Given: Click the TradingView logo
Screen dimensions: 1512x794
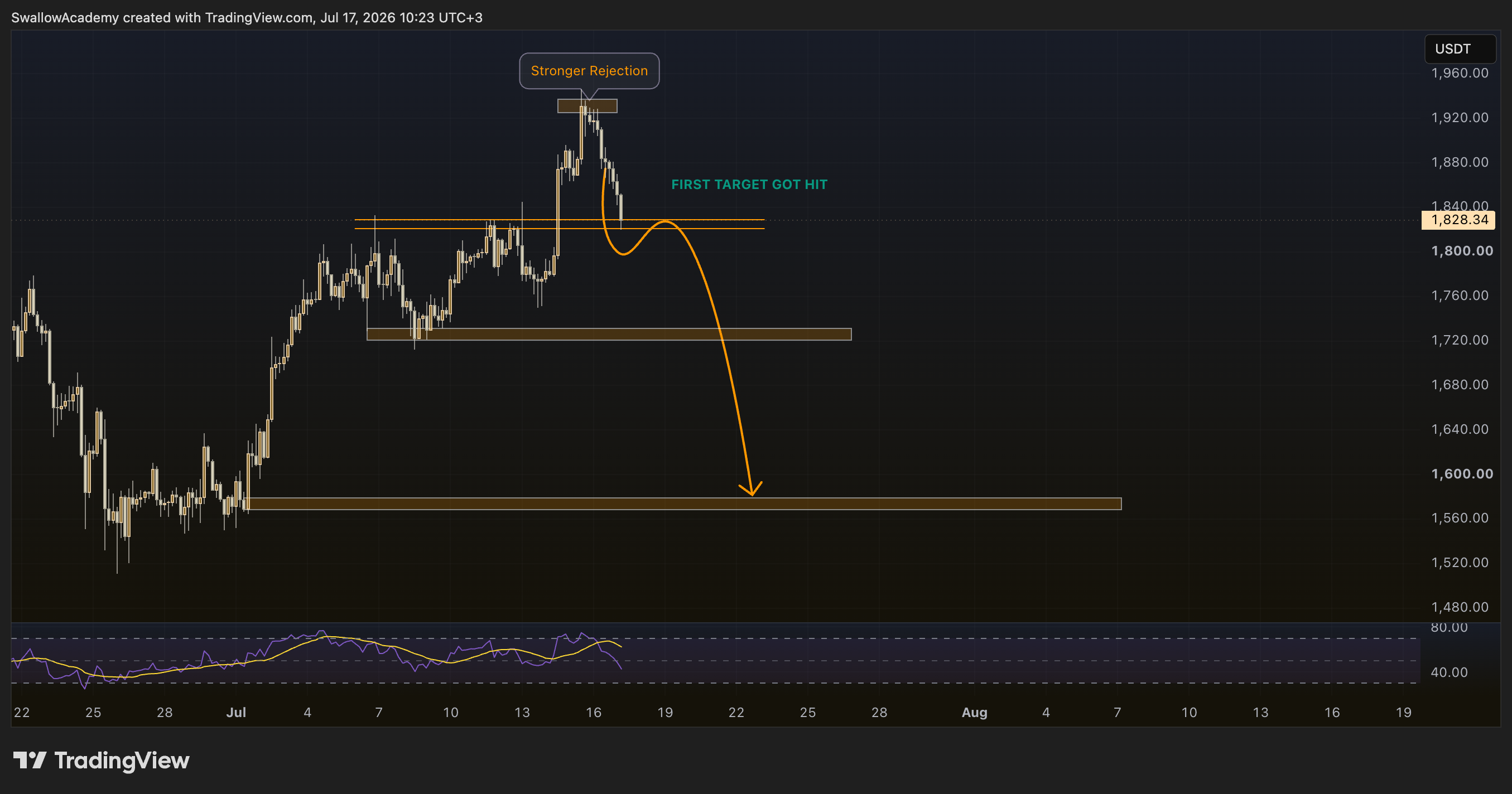Looking at the screenshot, I should pyautogui.click(x=101, y=761).
